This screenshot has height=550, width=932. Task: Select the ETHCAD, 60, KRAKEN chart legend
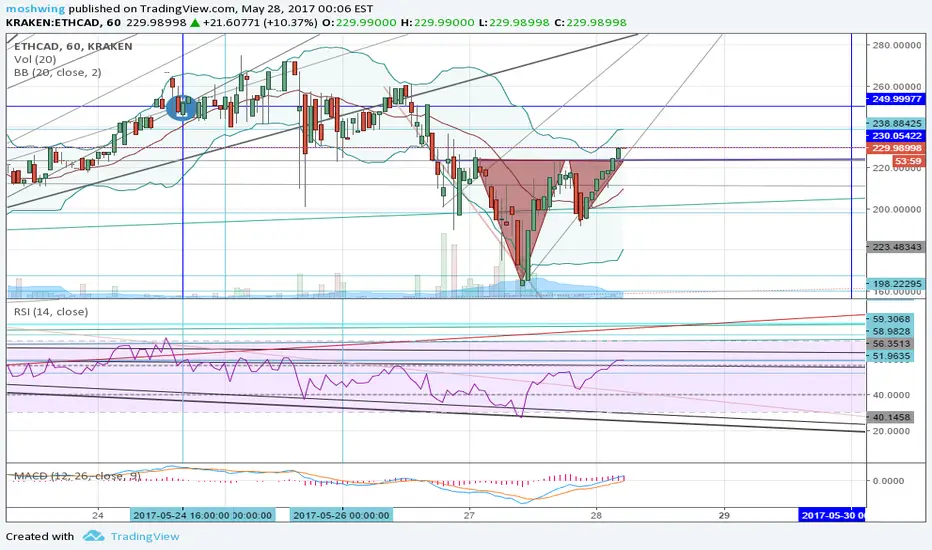coord(73,46)
